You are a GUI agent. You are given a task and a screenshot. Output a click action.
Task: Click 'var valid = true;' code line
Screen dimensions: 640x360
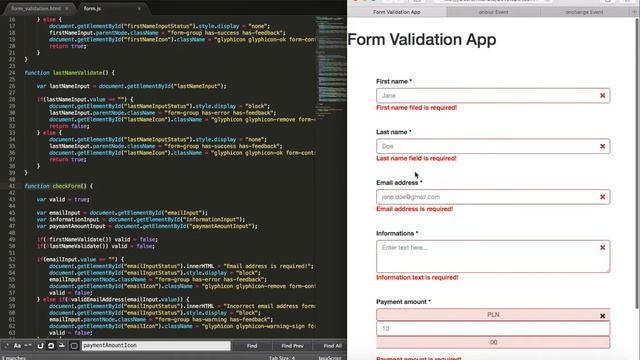tap(63, 200)
